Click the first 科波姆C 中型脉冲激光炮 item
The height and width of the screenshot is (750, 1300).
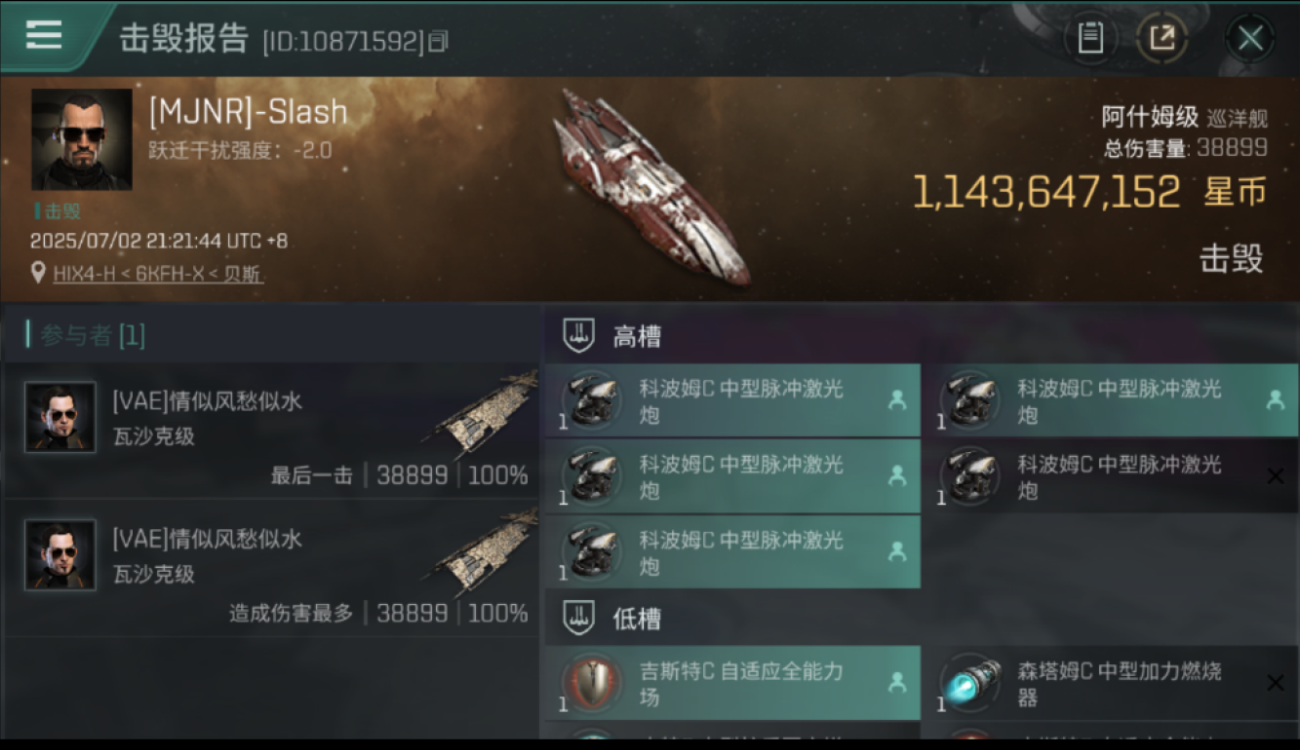point(733,400)
